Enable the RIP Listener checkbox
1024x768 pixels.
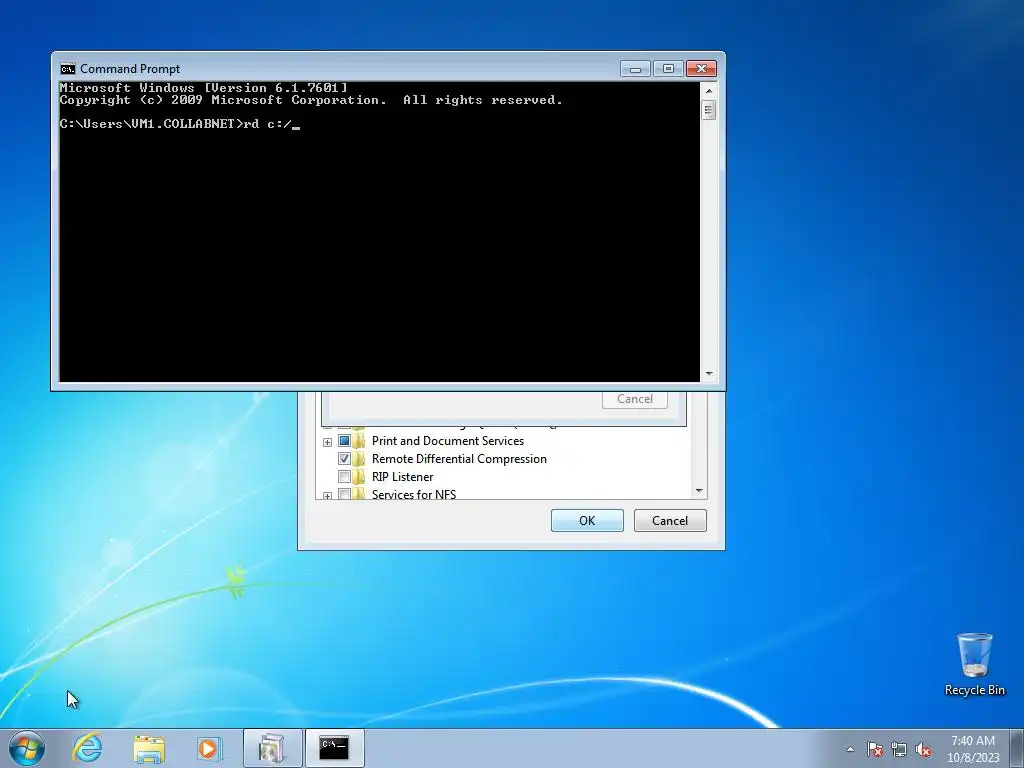tap(344, 477)
